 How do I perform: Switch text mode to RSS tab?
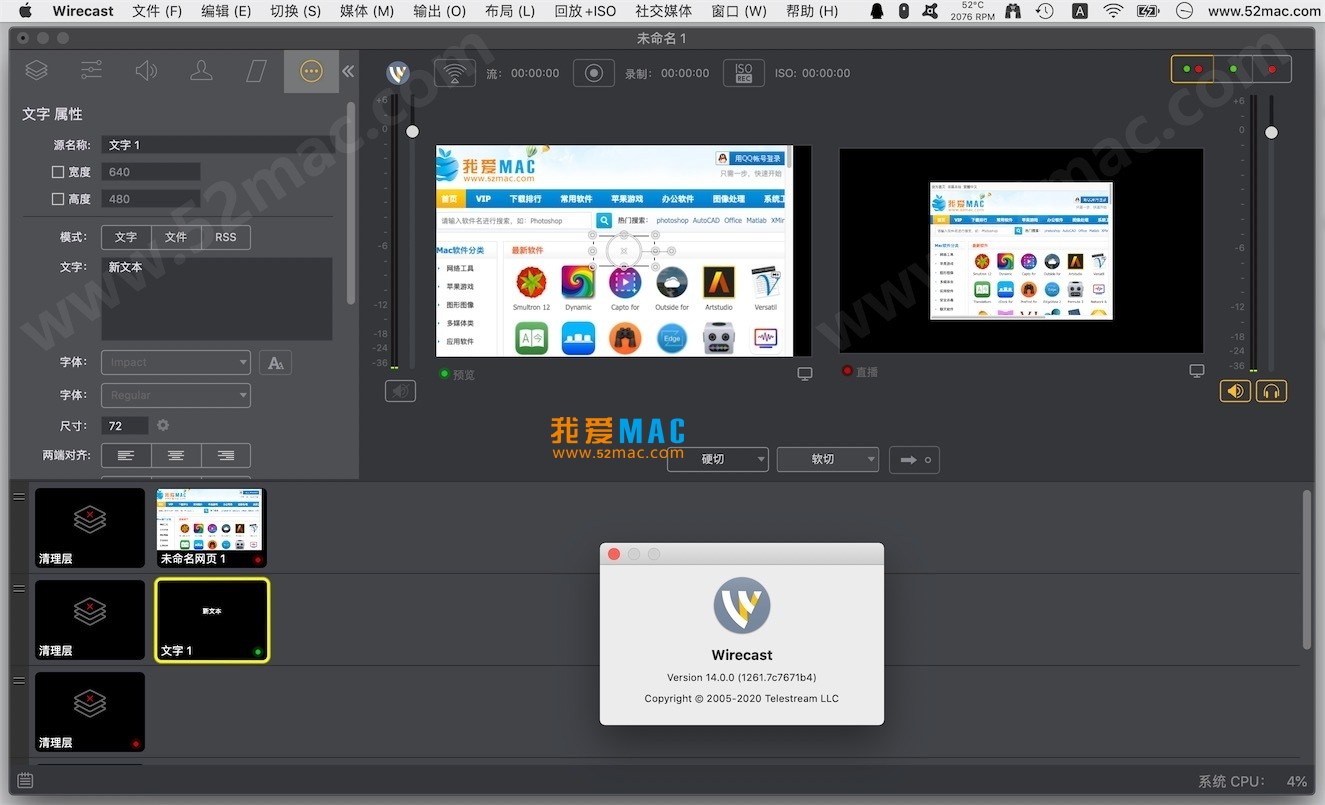pos(226,237)
